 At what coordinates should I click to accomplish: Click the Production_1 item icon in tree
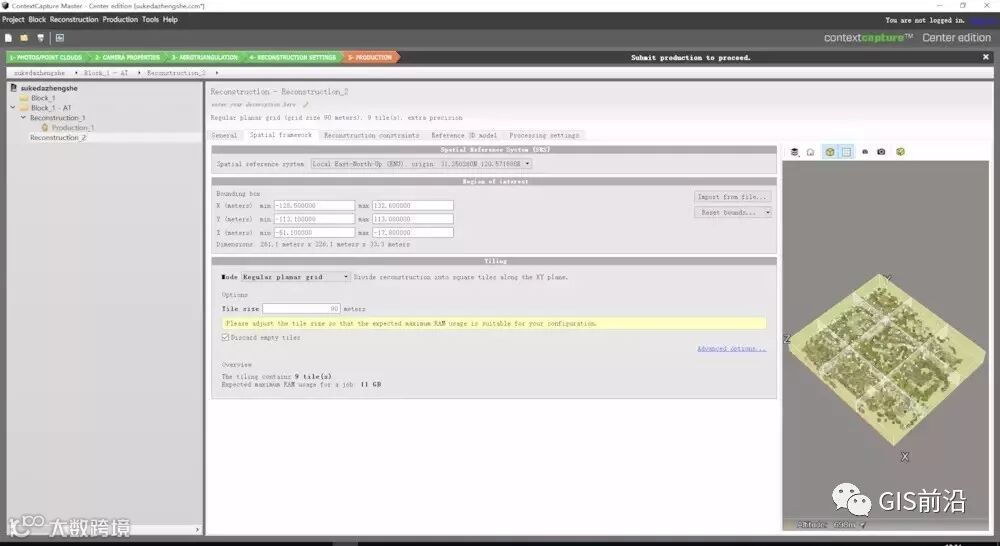pyautogui.click(x=45, y=128)
